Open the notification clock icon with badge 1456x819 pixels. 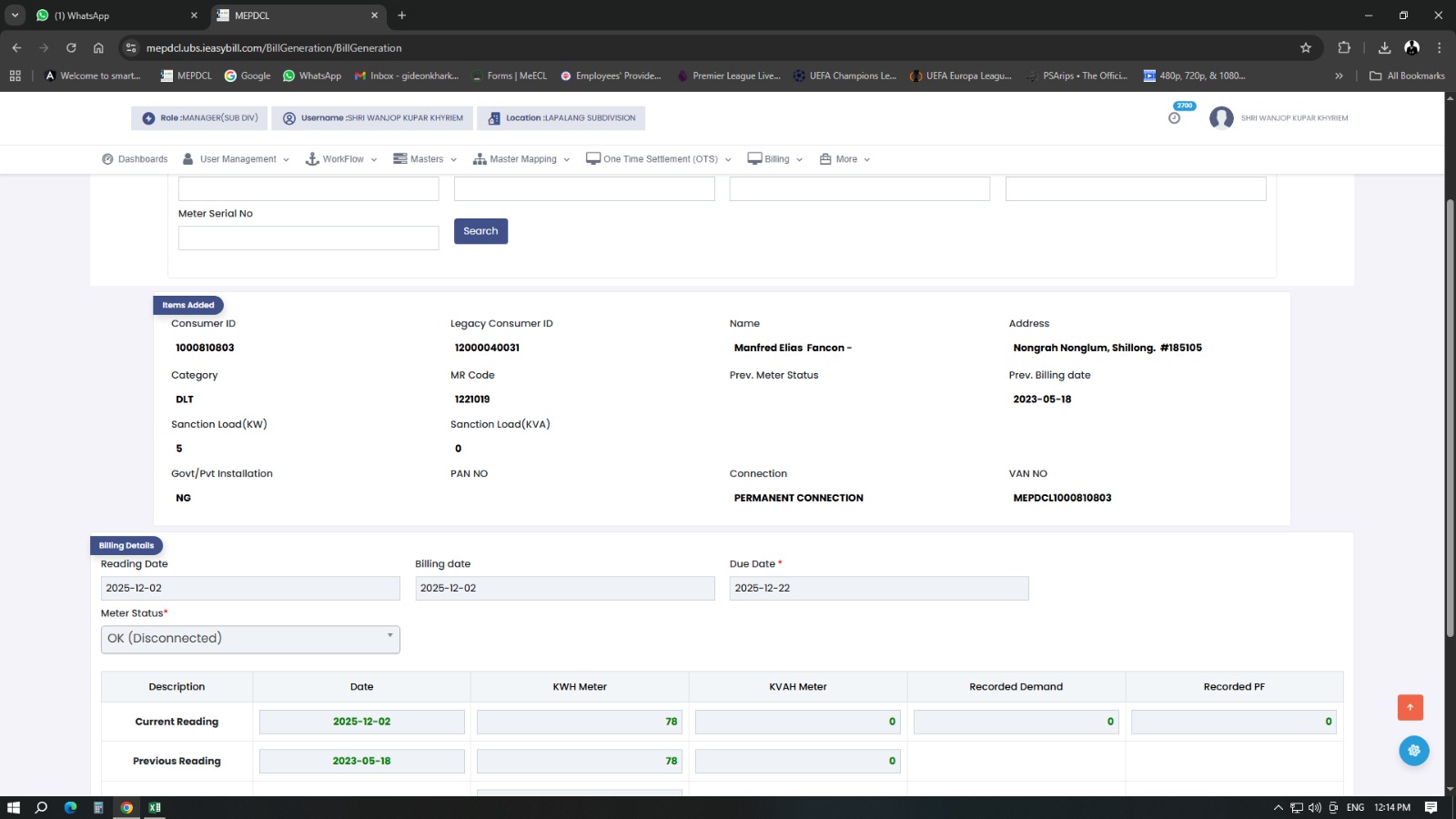point(1175,117)
